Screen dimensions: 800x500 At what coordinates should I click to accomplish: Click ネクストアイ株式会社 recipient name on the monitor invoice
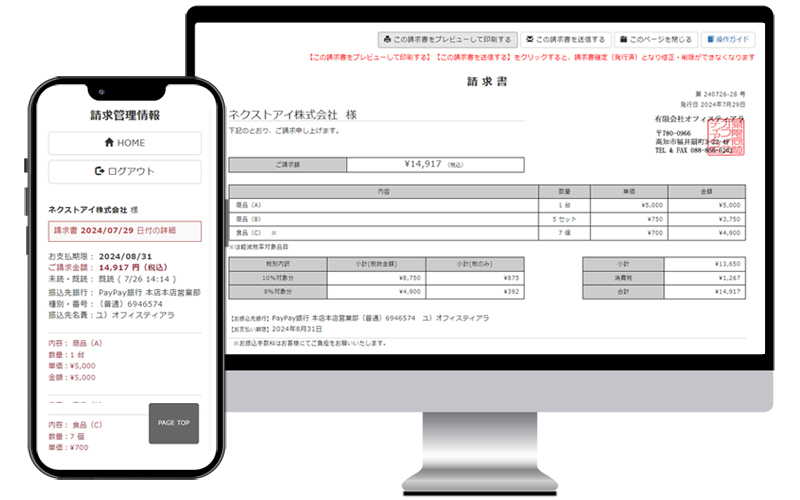point(285,115)
